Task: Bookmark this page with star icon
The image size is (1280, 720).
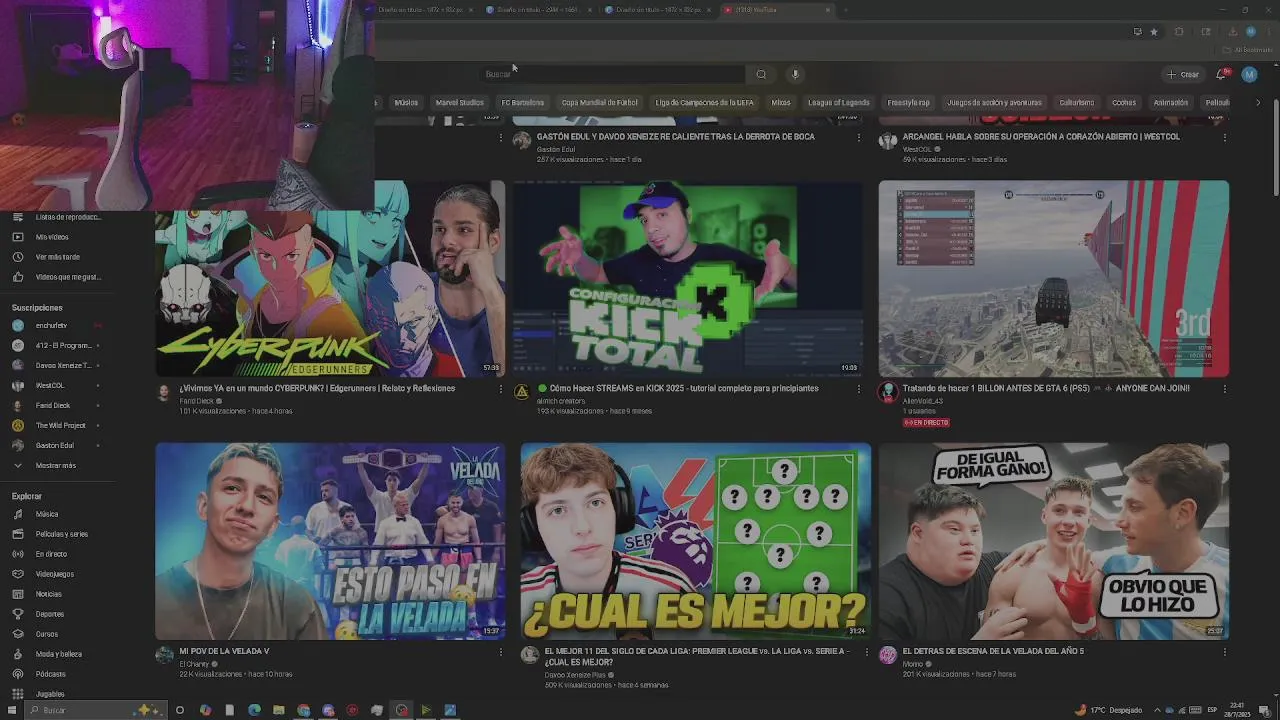Action: coord(1154,32)
